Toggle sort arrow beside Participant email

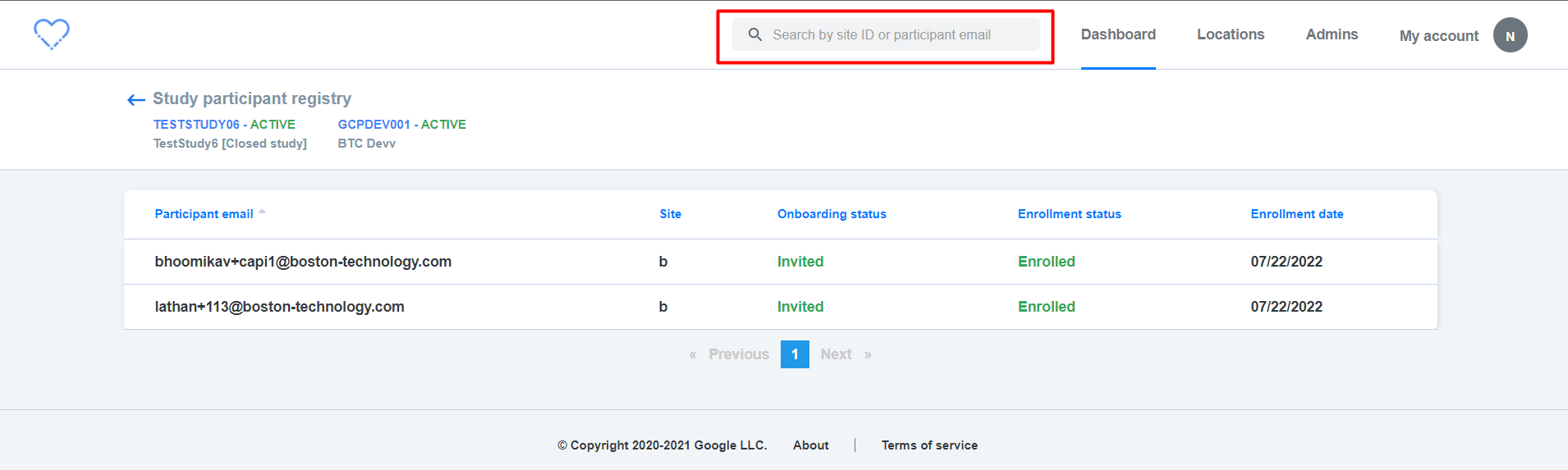pyautogui.click(x=262, y=212)
